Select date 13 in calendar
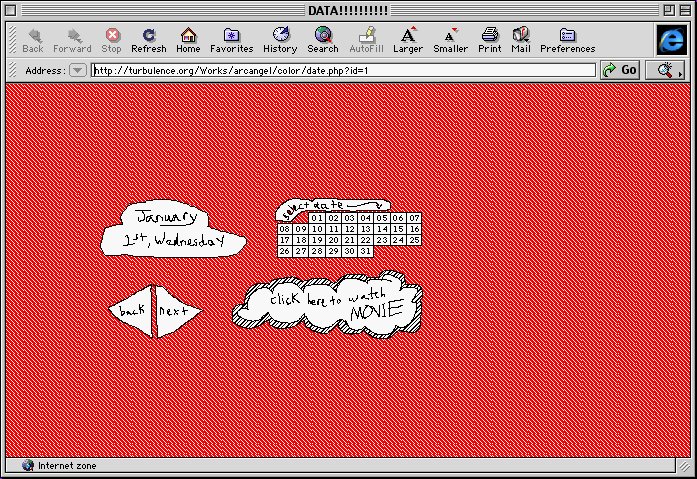This screenshot has height=479, width=697. (366, 229)
